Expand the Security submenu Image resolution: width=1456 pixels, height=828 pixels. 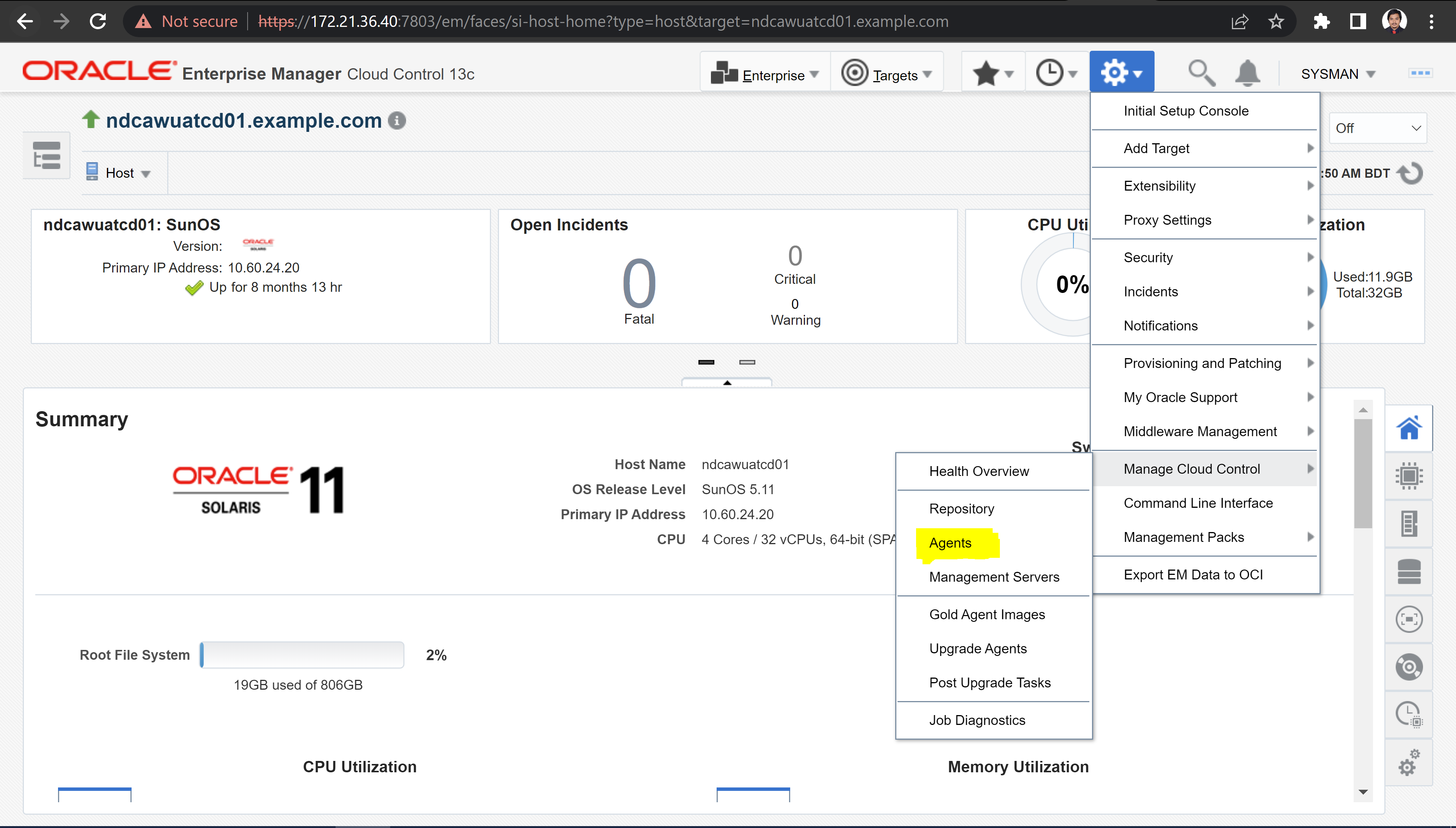[1205, 258]
